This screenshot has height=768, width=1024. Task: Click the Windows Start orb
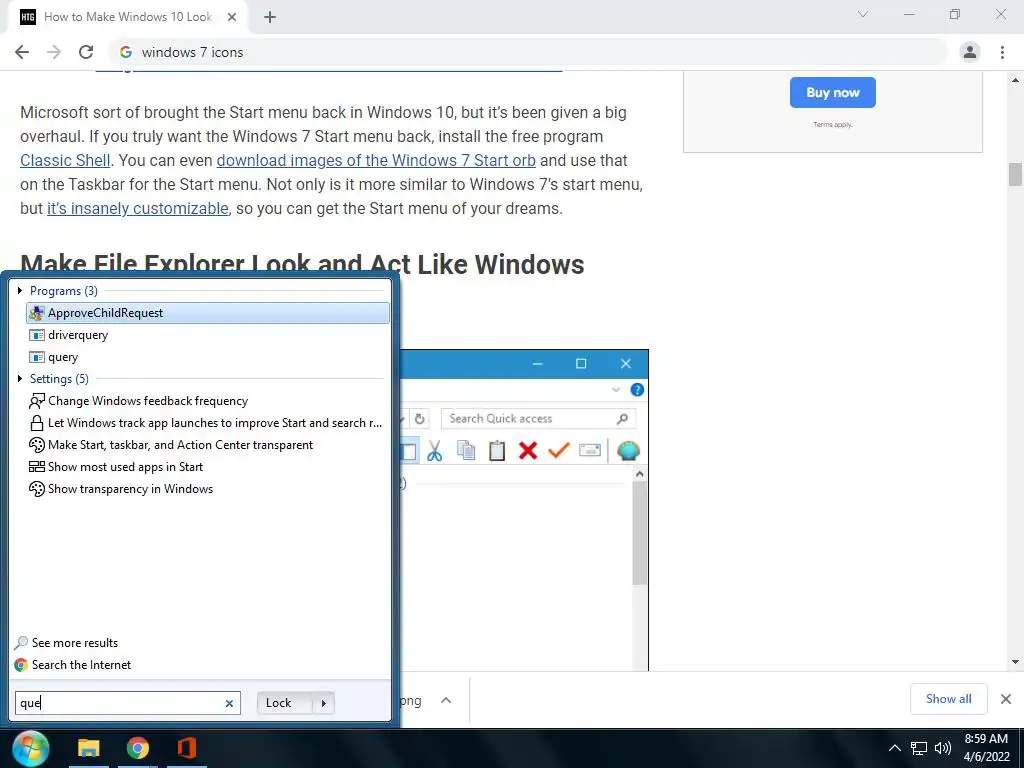(x=30, y=748)
